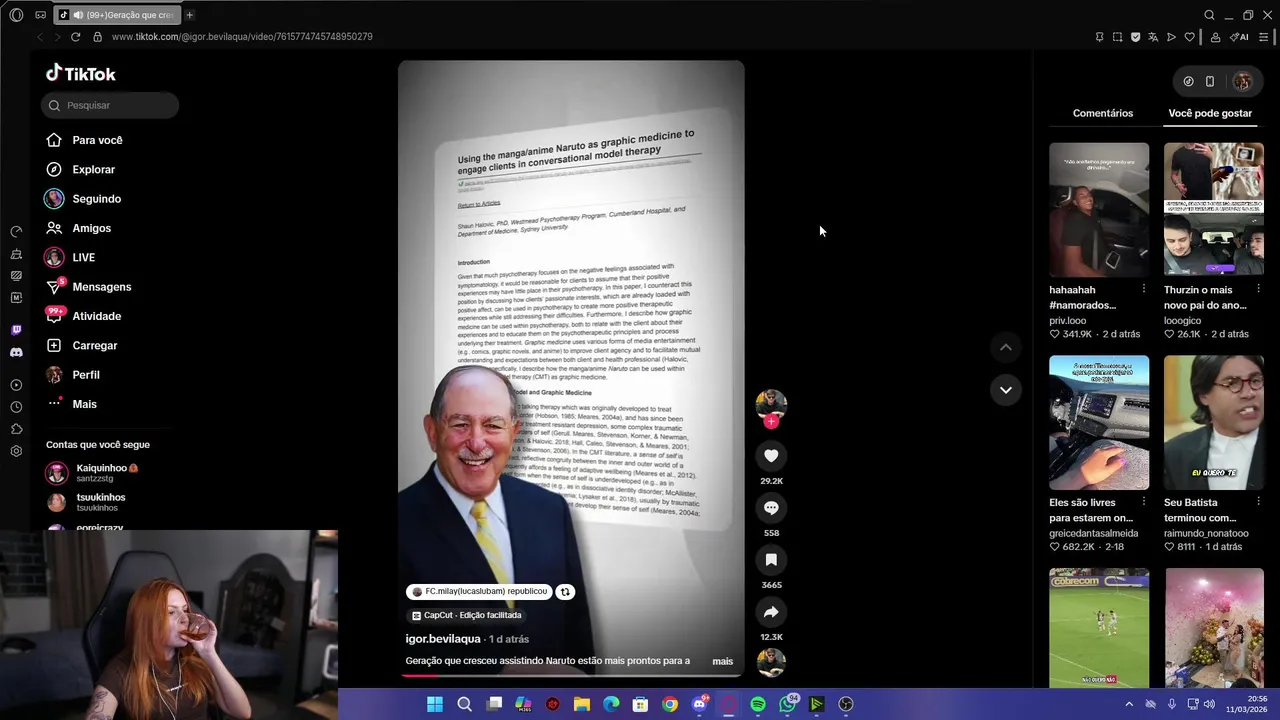Open Mensagens in the sidebar

pyautogui.click(x=88, y=287)
